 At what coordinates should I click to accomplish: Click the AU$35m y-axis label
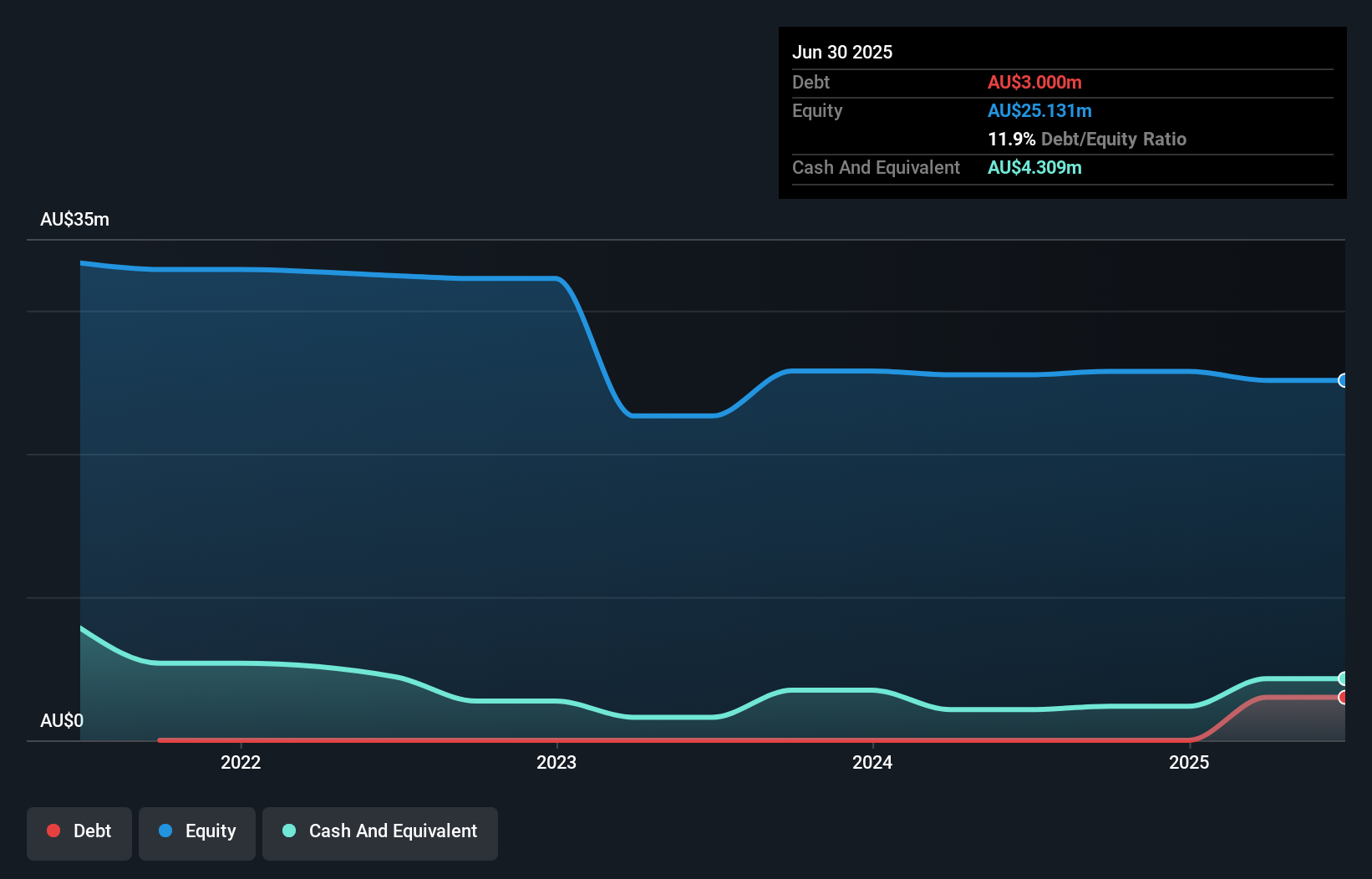[x=75, y=219]
